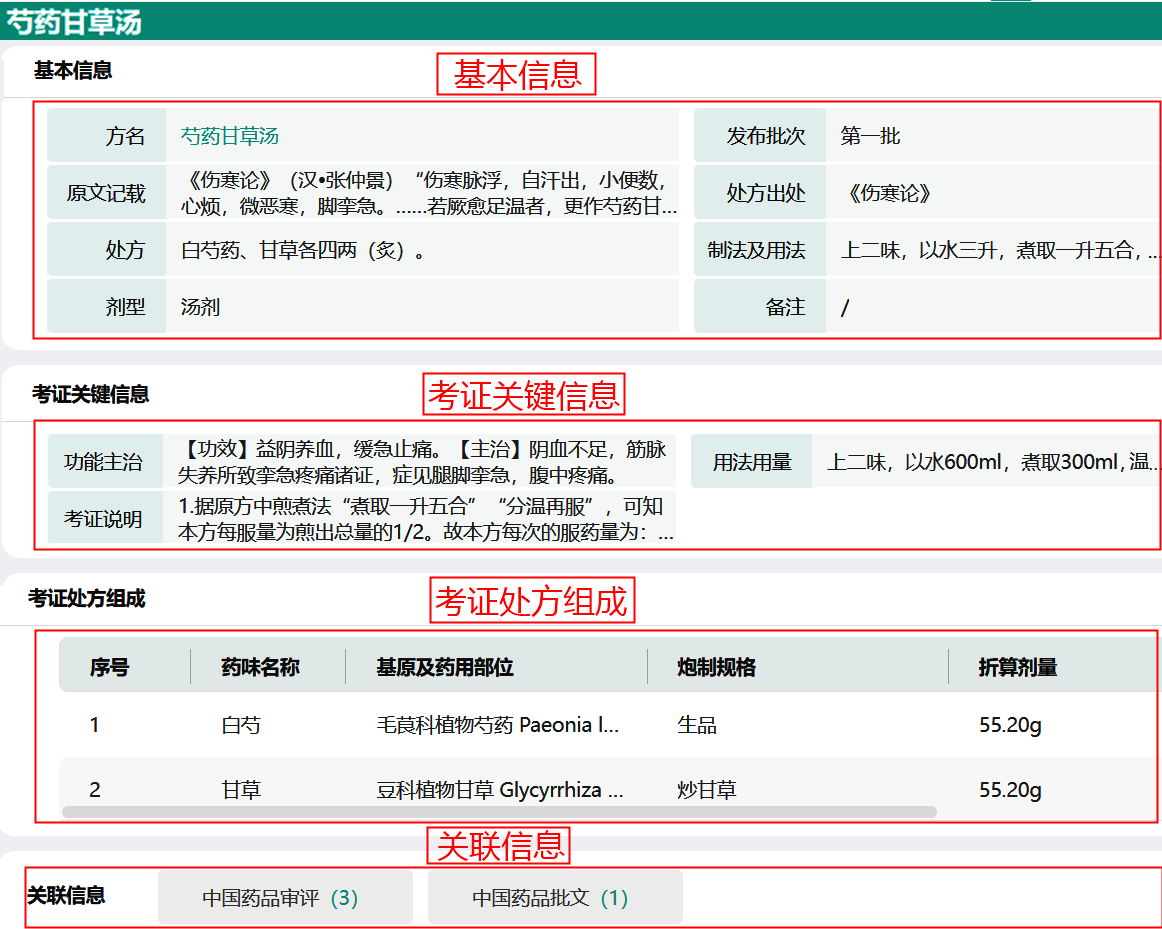The image size is (1162, 929).
Task: Click the 药味名称 column header
Action: (x=260, y=667)
